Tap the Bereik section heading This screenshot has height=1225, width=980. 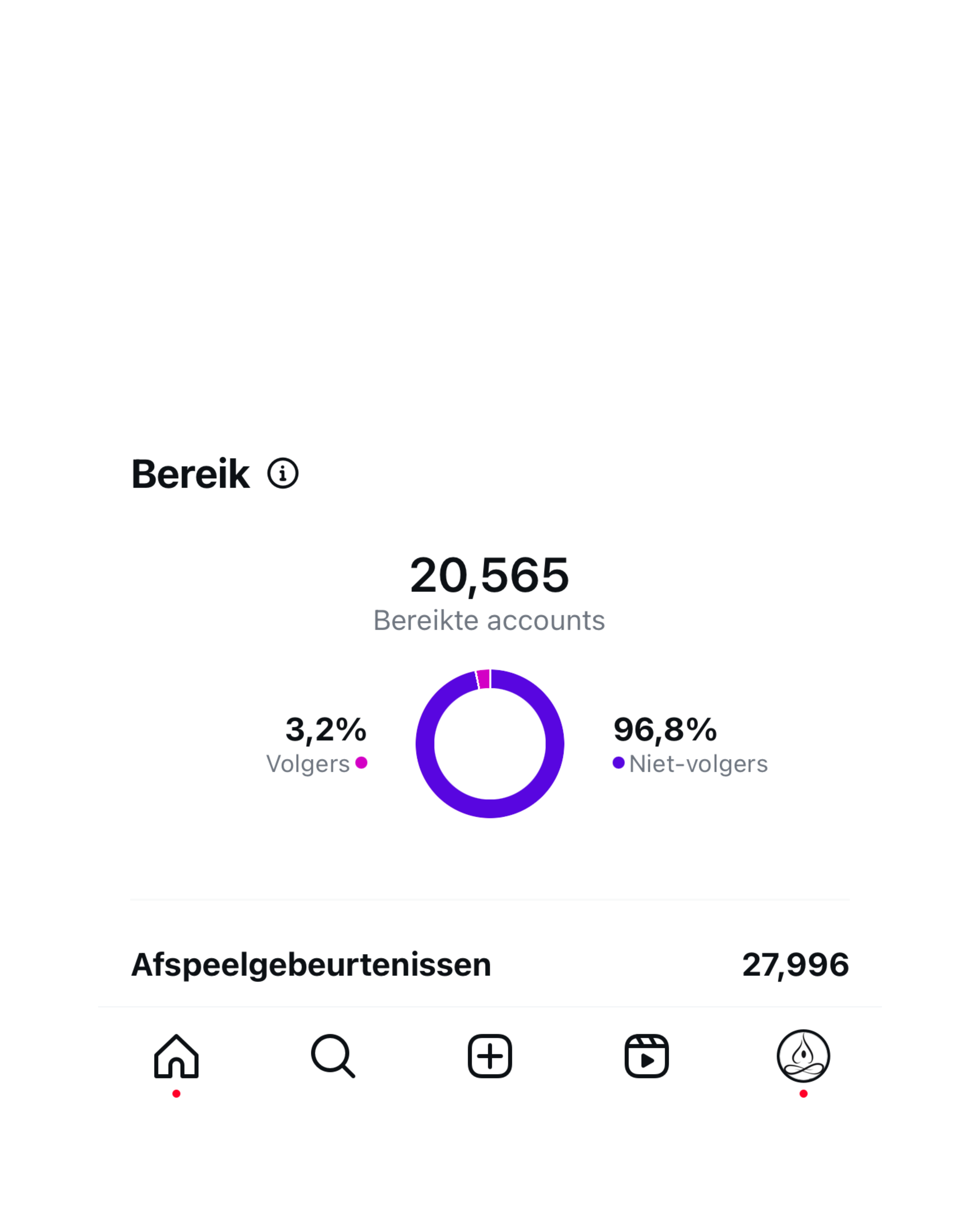pyautogui.click(x=191, y=474)
